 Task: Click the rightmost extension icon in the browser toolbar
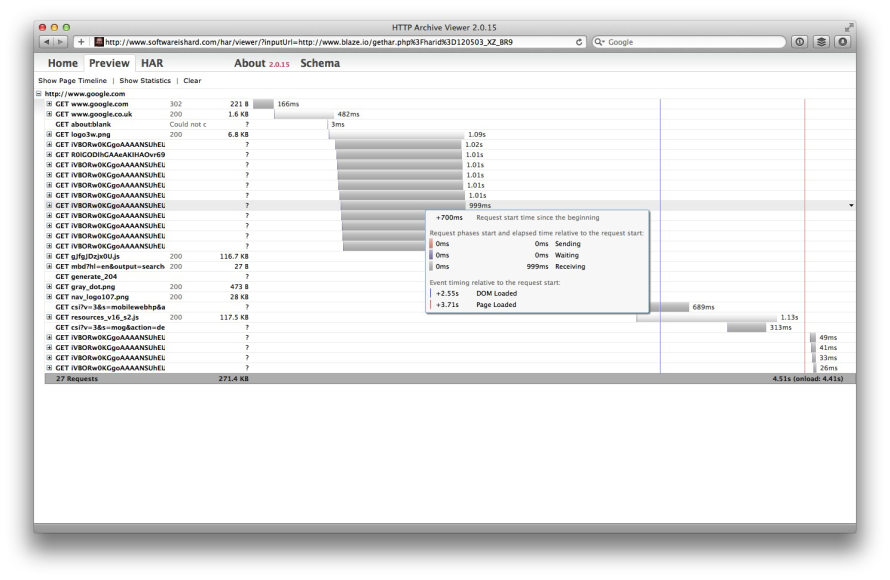tap(842, 42)
